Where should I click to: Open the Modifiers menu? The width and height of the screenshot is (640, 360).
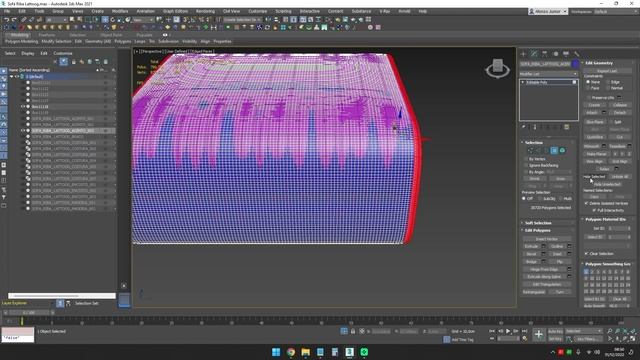(120, 11)
